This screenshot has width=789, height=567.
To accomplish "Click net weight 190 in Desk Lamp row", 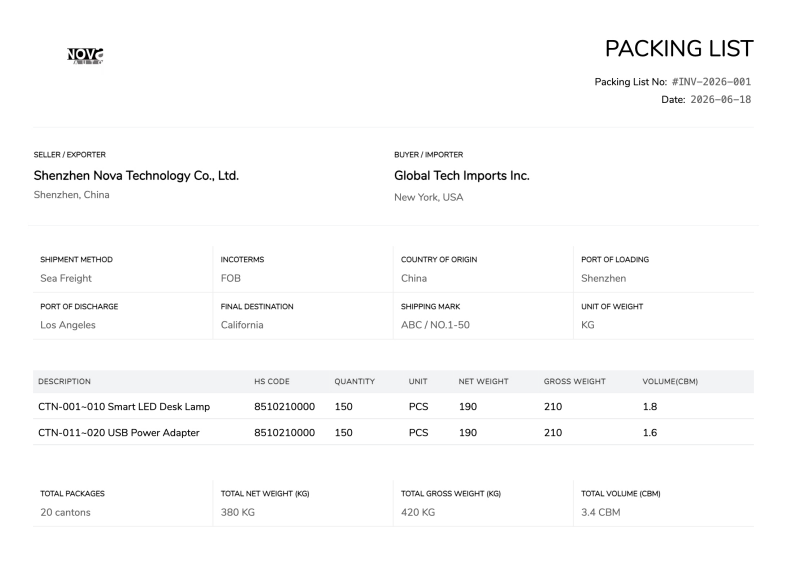I will point(467,407).
